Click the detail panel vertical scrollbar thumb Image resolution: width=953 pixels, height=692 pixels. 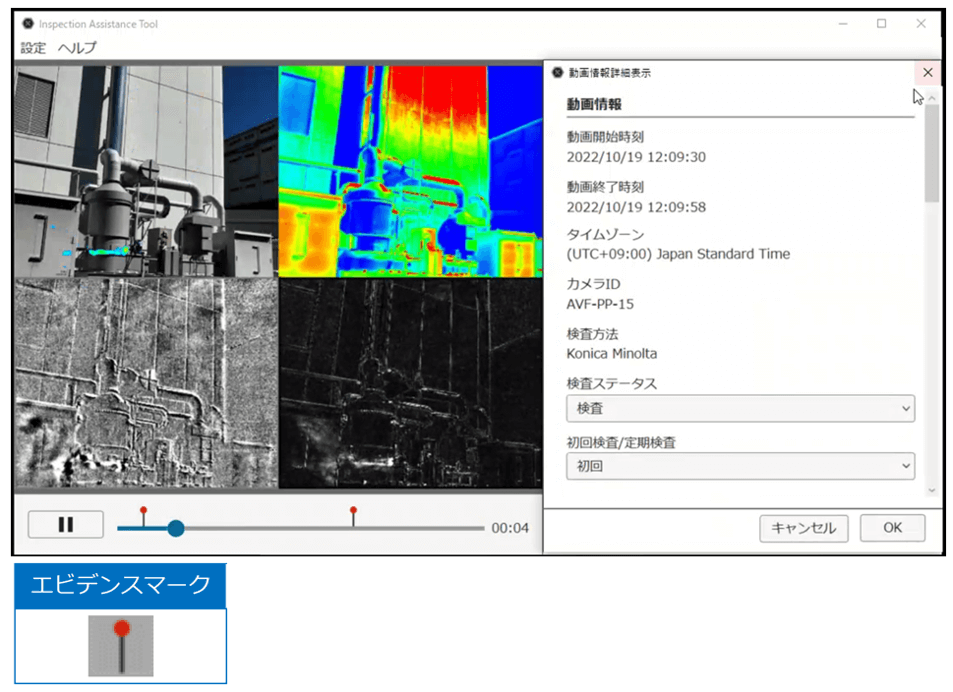932,153
